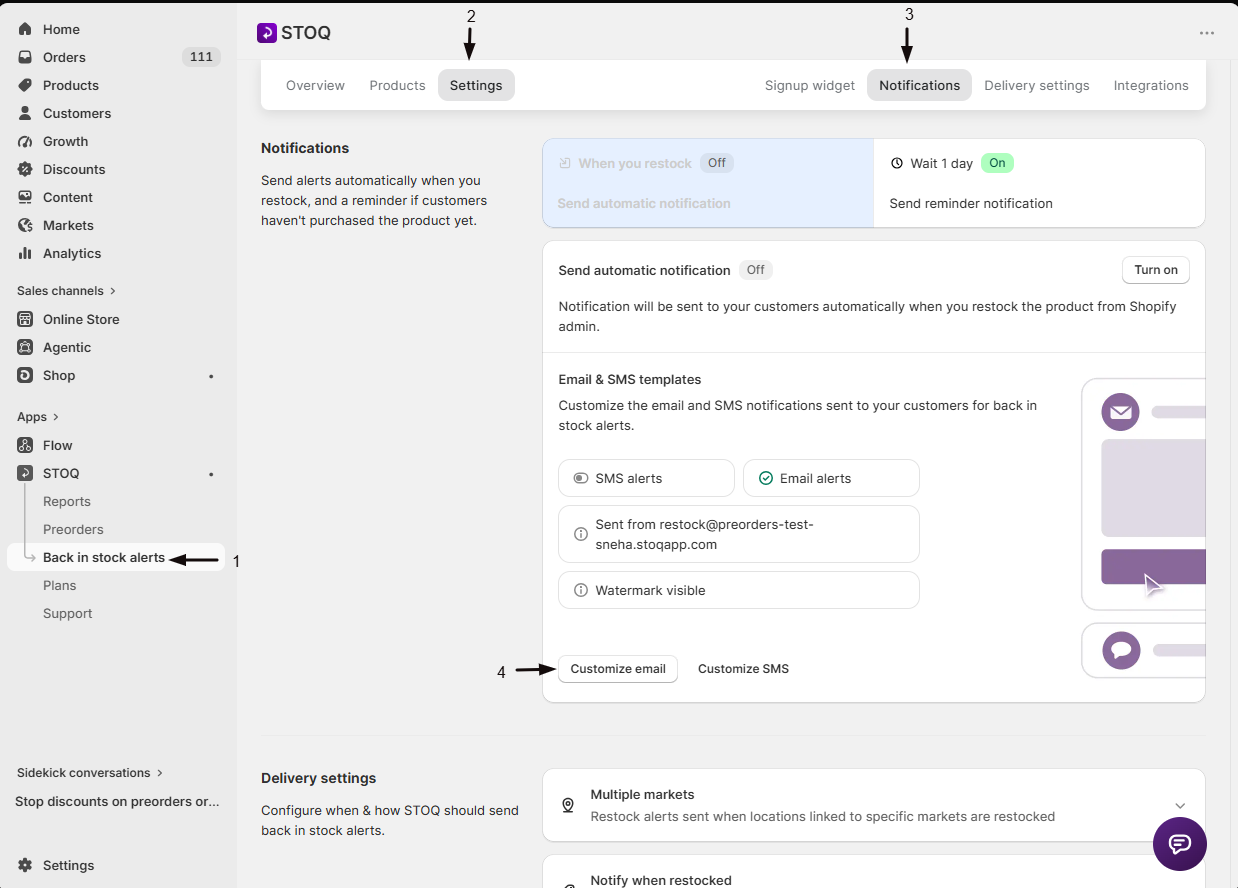Click the info icon beside Sent from address
Screen dimensions: 1238x888
click(x=581, y=534)
